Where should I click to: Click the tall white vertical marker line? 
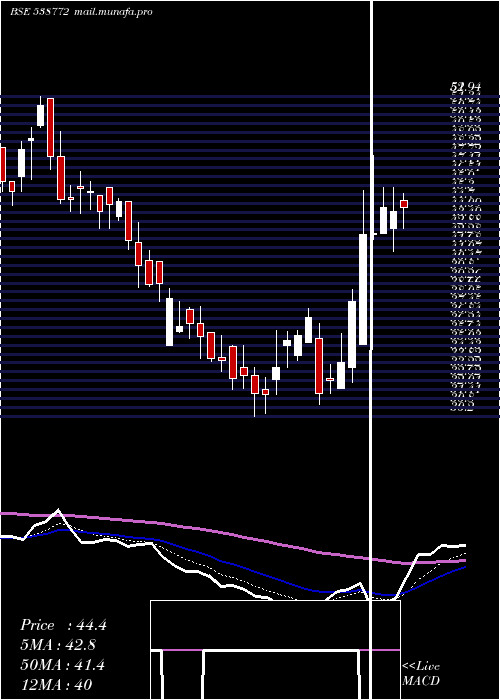[371, 350]
